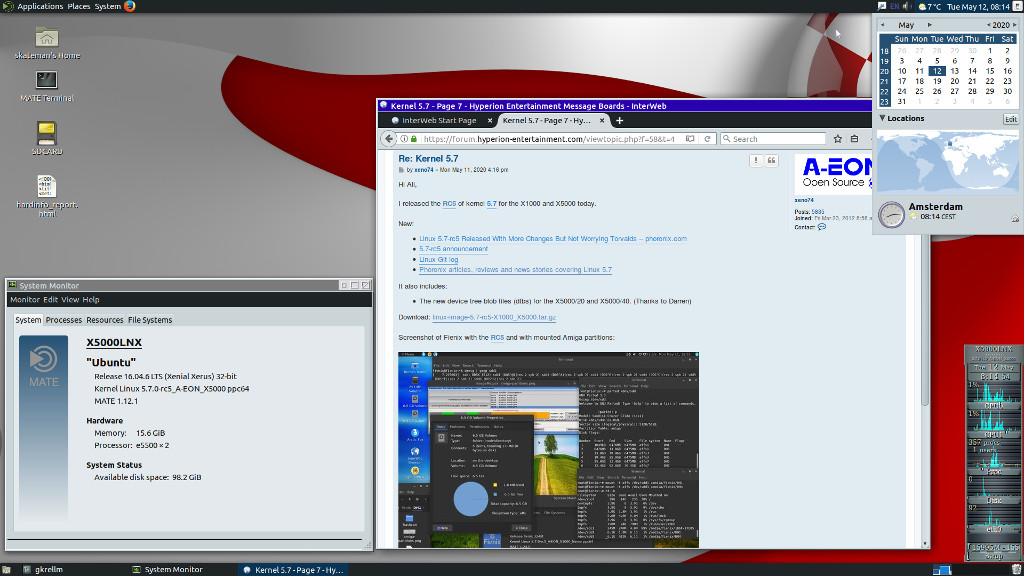Click the browser Search box
Screen dimensions: 1024x576
(773, 139)
